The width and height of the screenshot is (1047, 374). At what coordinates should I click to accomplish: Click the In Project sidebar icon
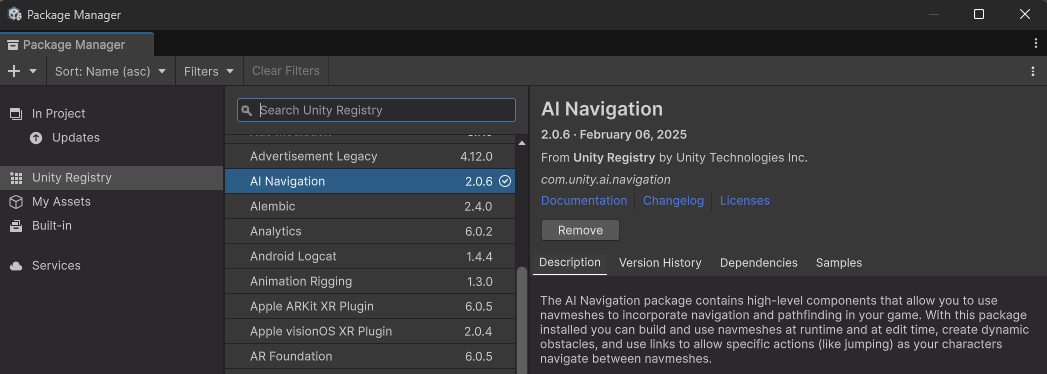click(16, 114)
